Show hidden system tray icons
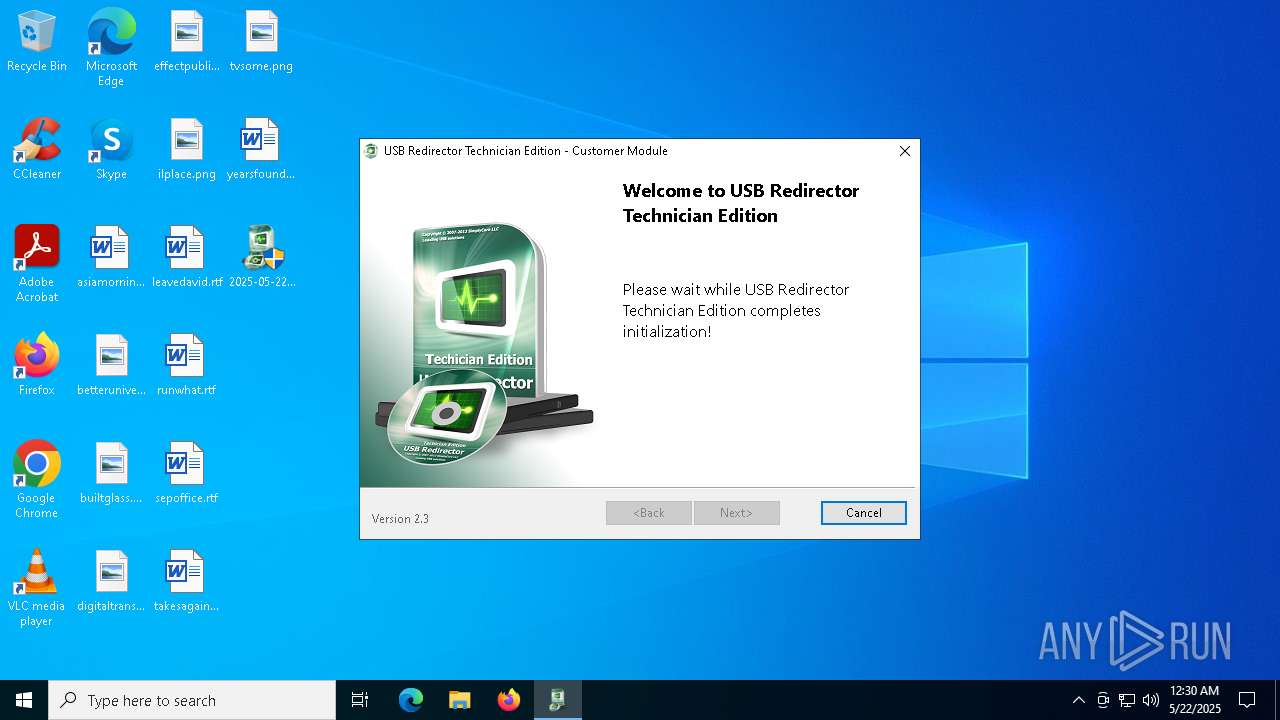Viewport: 1280px width, 720px height. pos(1078,700)
